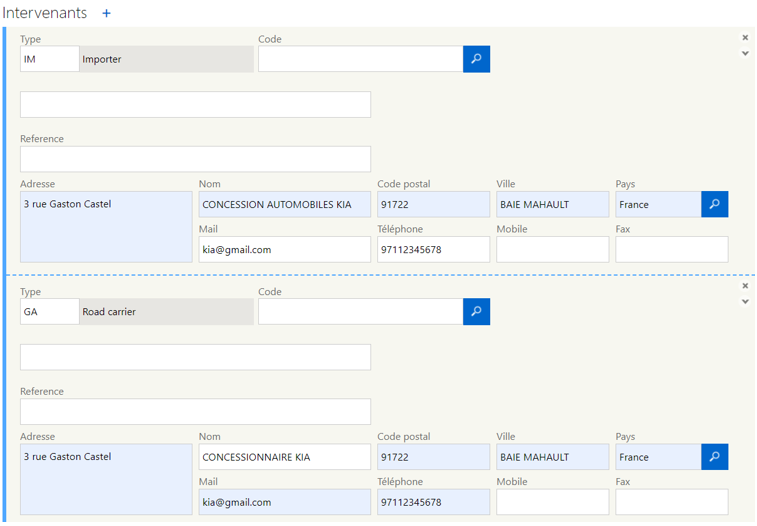Edit the name CONCESSION AUTOMOBILES KIA
This screenshot has width=757, height=526.
(x=284, y=204)
